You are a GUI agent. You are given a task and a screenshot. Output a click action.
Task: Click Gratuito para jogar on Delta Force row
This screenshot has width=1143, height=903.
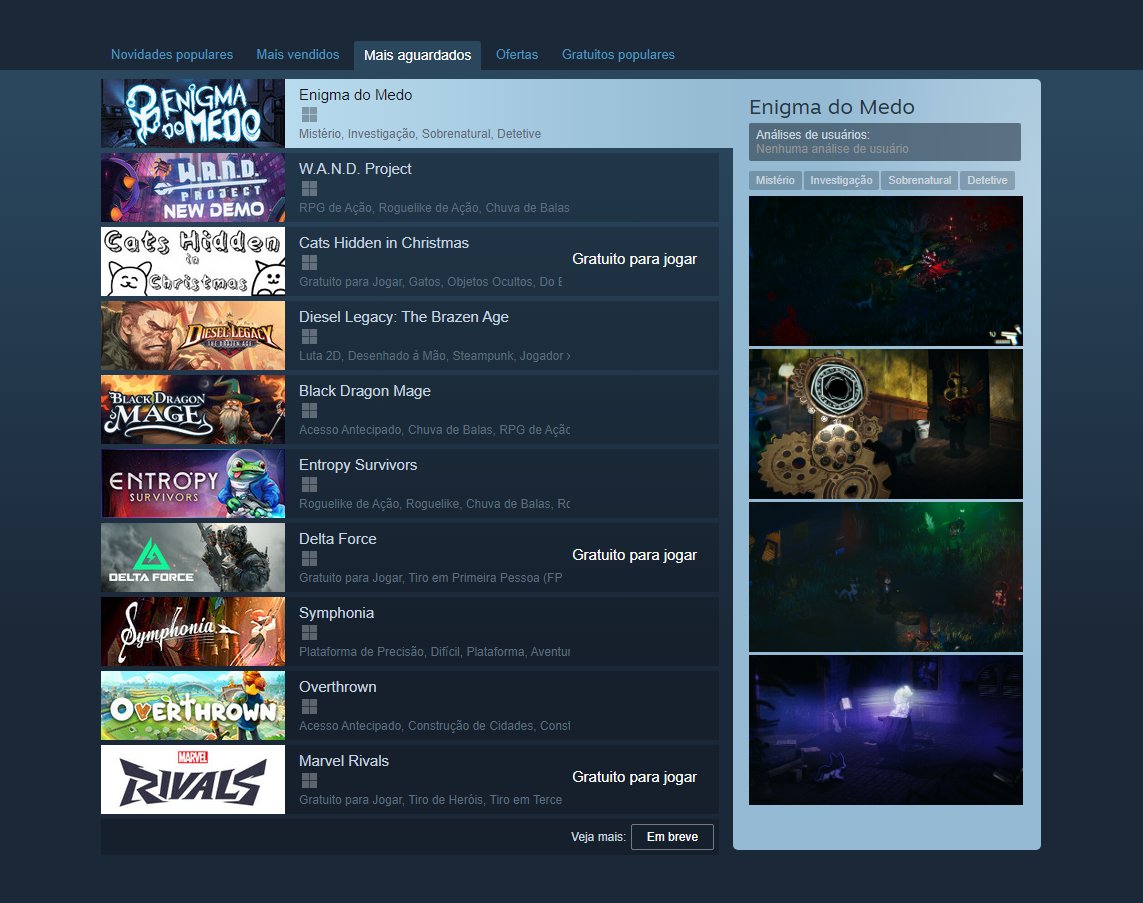(634, 555)
